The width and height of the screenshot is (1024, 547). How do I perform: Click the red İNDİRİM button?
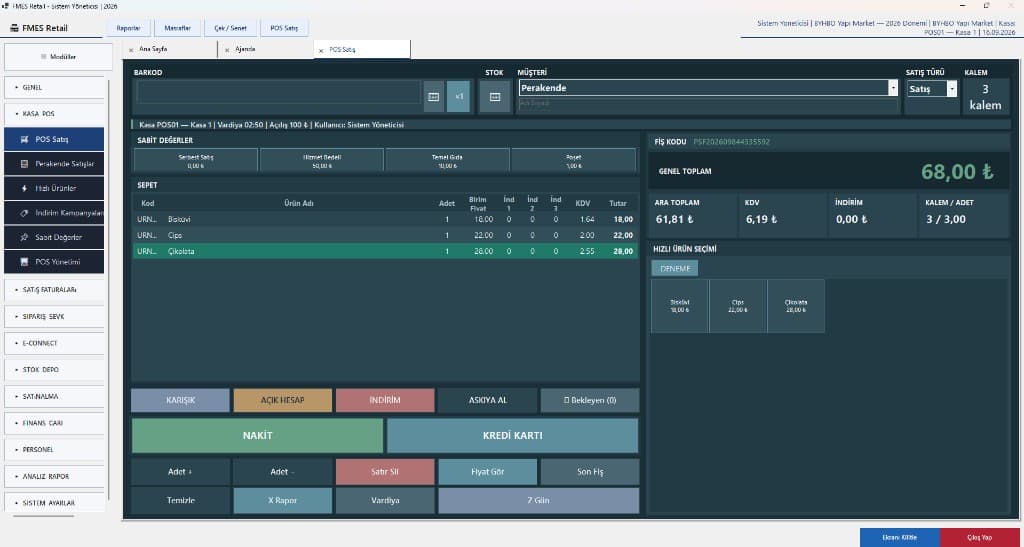pos(385,400)
